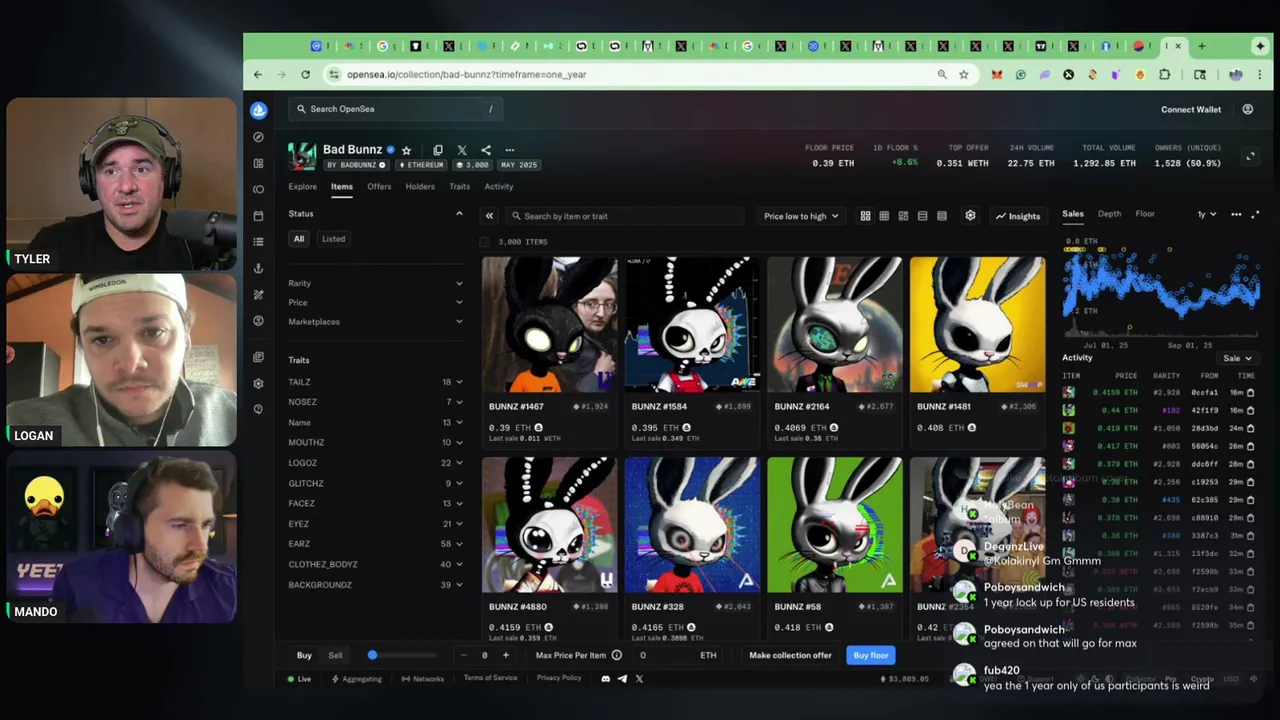1280x720 pixels.
Task: Go back in the Chrome browser
Action: [258, 75]
